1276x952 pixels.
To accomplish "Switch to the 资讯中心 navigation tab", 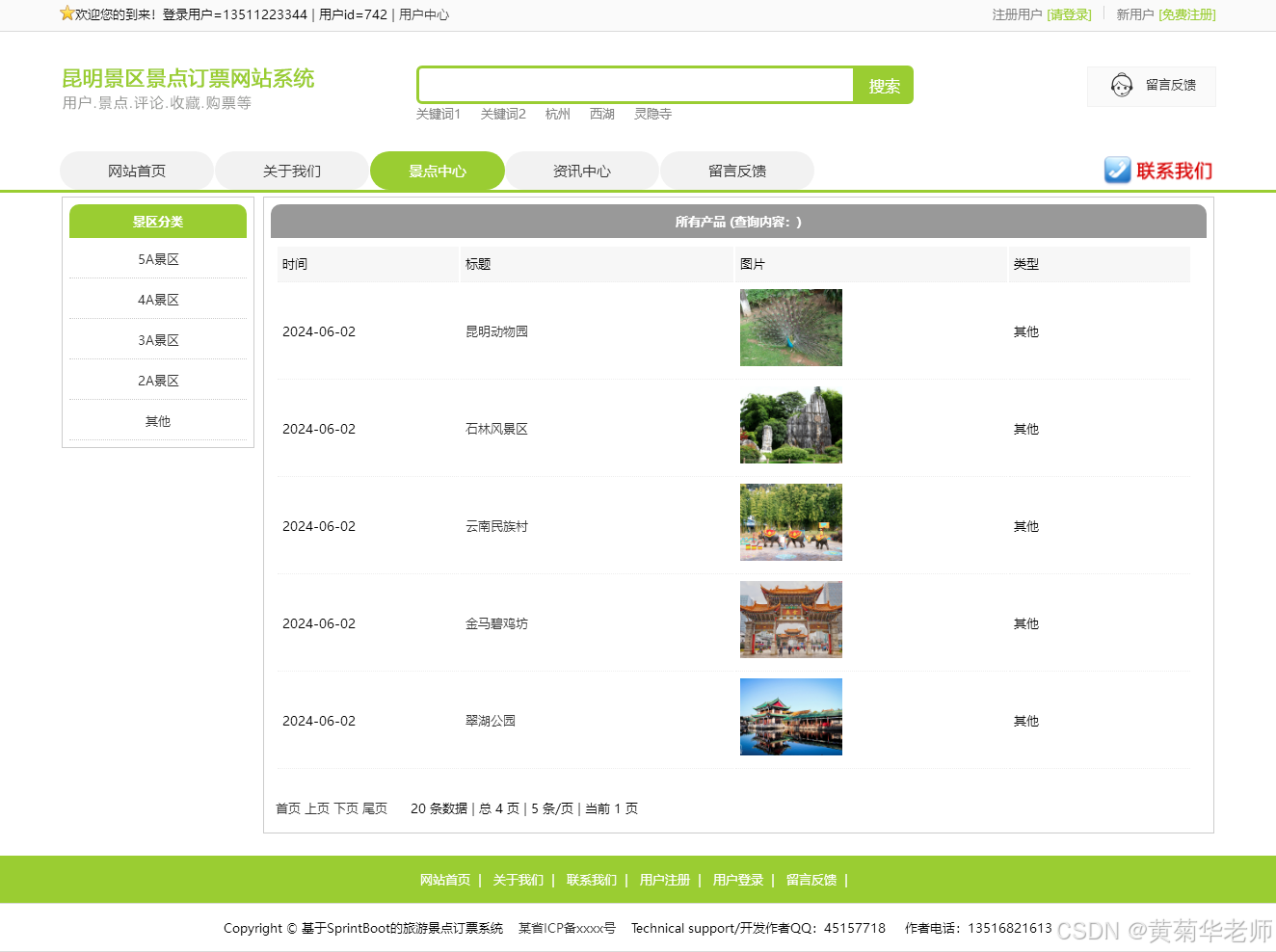I will [x=582, y=170].
